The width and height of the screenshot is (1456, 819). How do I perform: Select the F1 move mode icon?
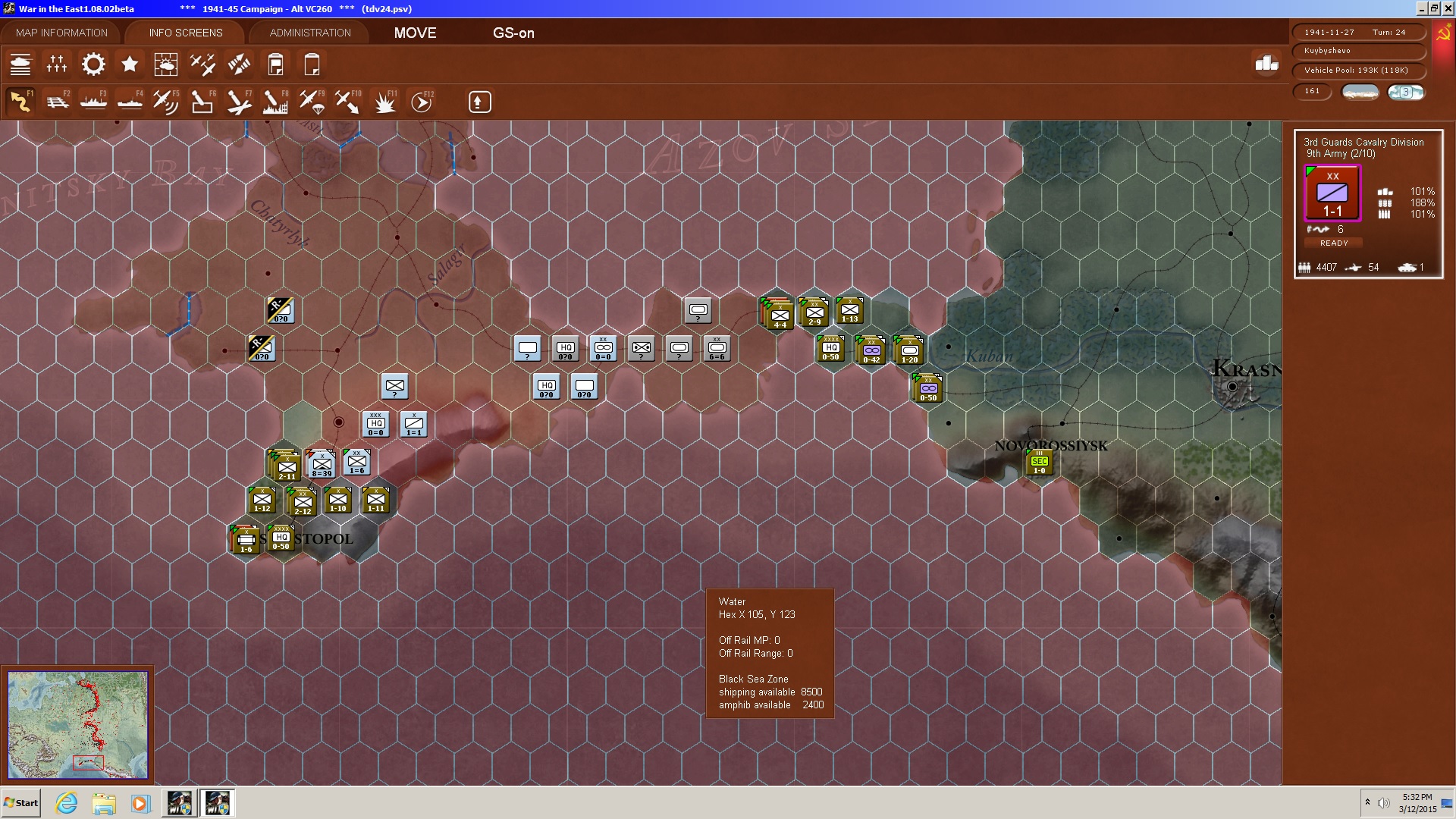[x=20, y=102]
